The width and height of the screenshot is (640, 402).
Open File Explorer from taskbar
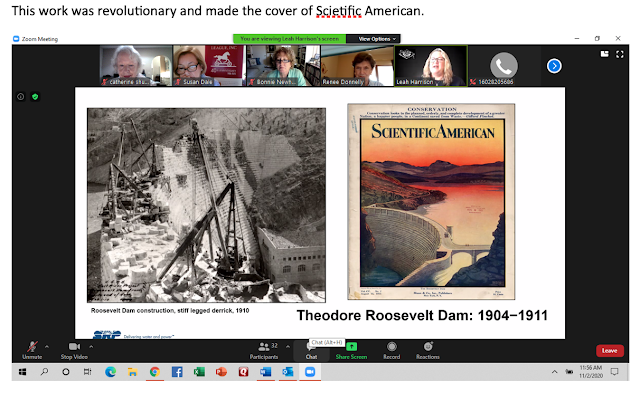tap(132, 372)
